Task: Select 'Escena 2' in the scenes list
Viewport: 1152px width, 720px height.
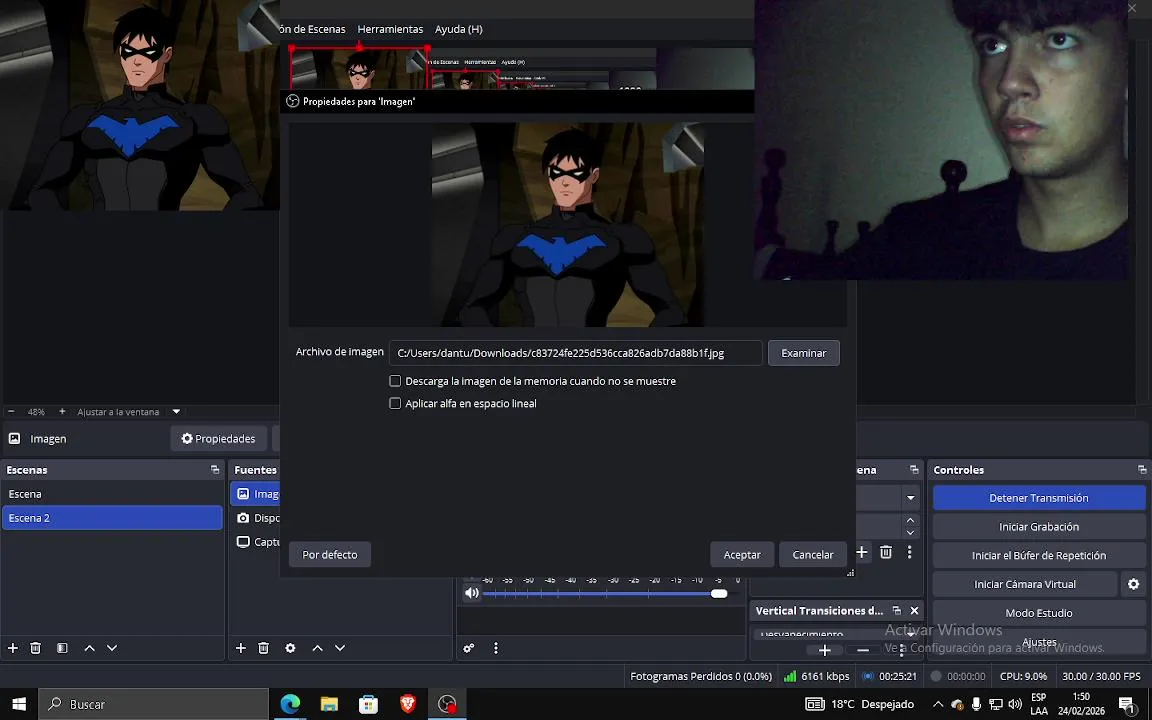Action: pyautogui.click(x=112, y=518)
